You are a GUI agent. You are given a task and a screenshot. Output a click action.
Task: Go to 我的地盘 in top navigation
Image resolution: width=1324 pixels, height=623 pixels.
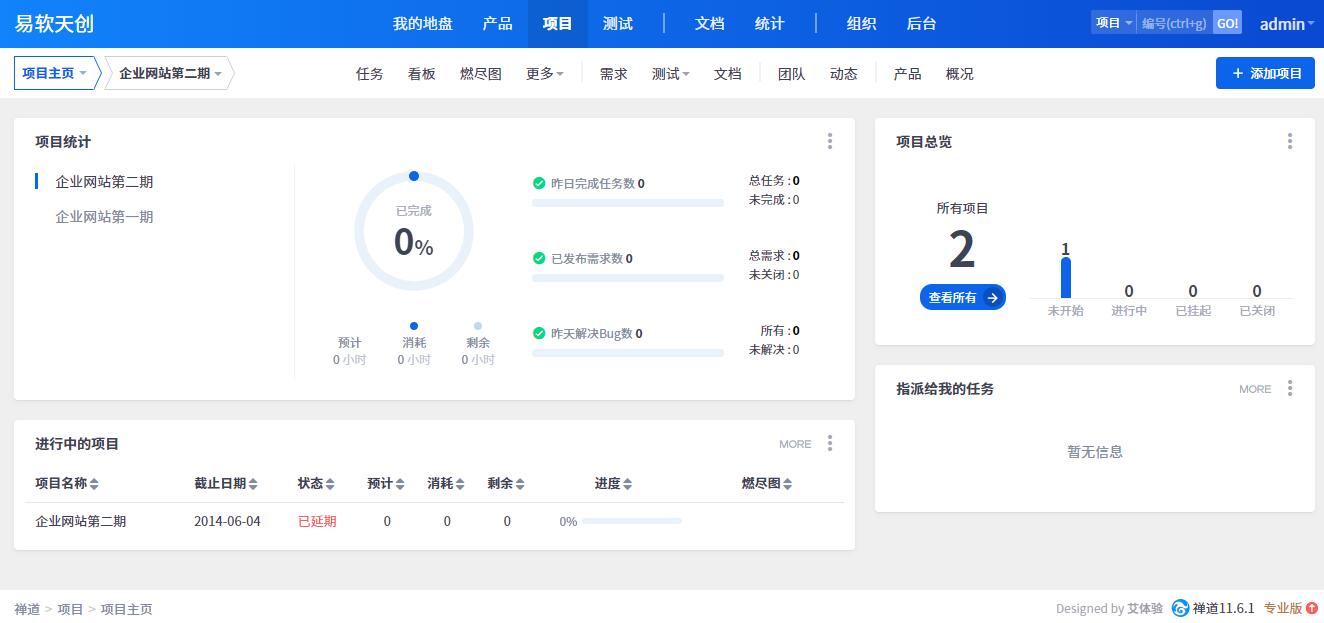click(423, 24)
